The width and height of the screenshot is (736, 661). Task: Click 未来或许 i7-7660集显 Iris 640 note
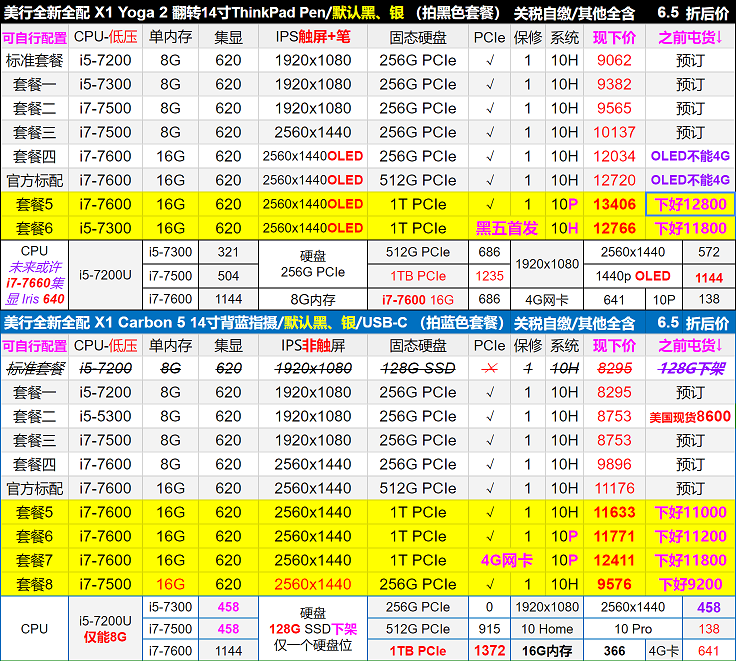[35, 283]
